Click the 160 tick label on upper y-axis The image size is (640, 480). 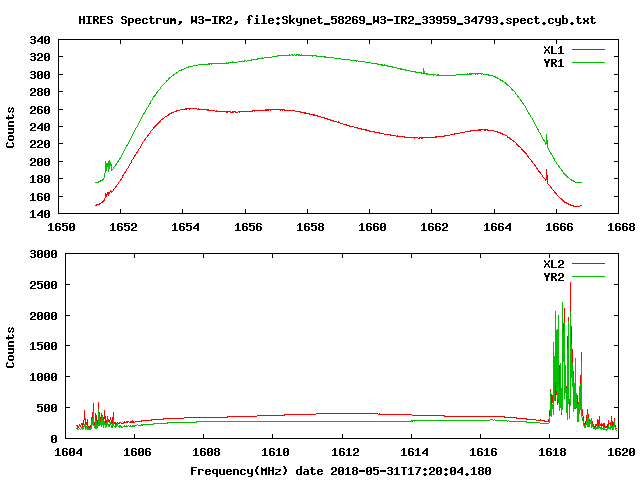40,197
